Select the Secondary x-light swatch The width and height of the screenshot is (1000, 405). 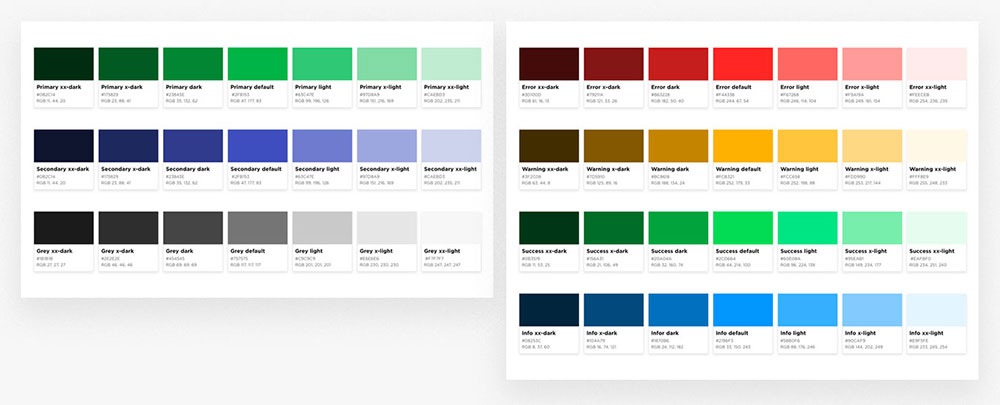[x=387, y=146]
